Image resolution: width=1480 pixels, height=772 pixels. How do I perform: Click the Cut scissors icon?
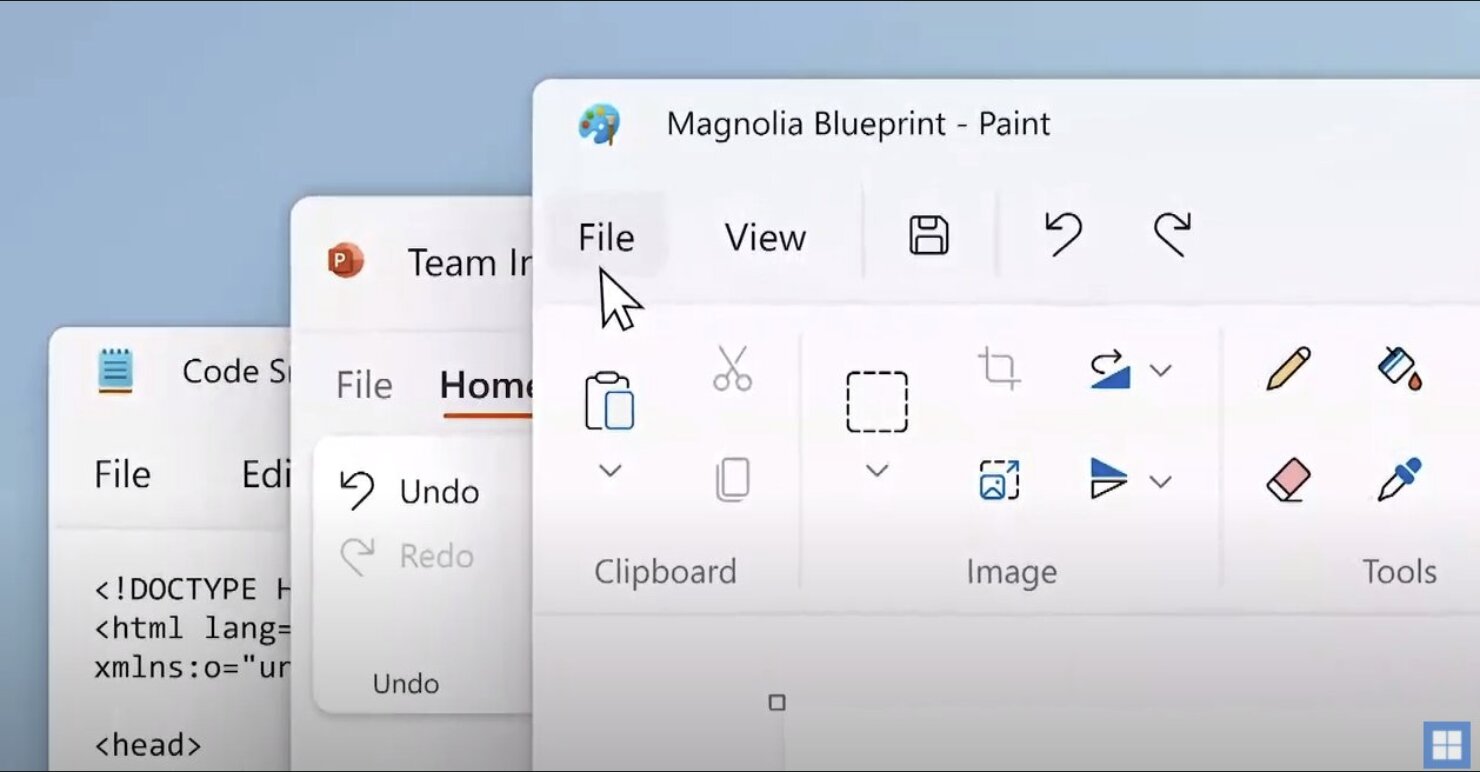pyautogui.click(x=732, y=368)
